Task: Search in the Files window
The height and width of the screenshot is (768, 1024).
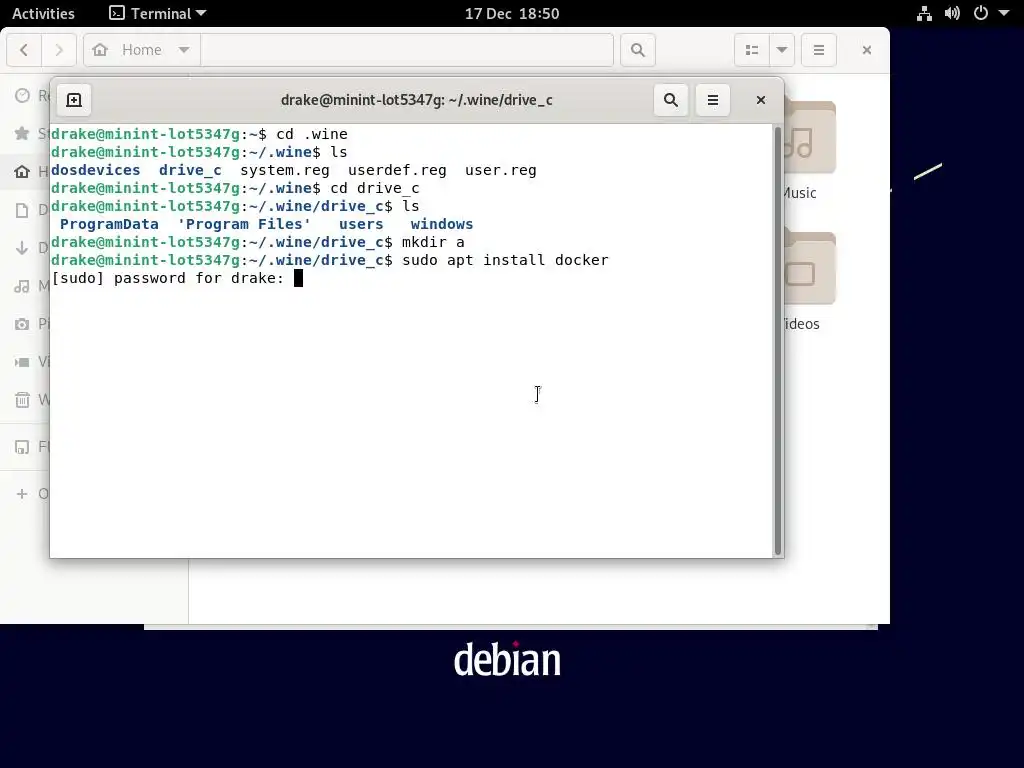Action: [x=637, y=50]
